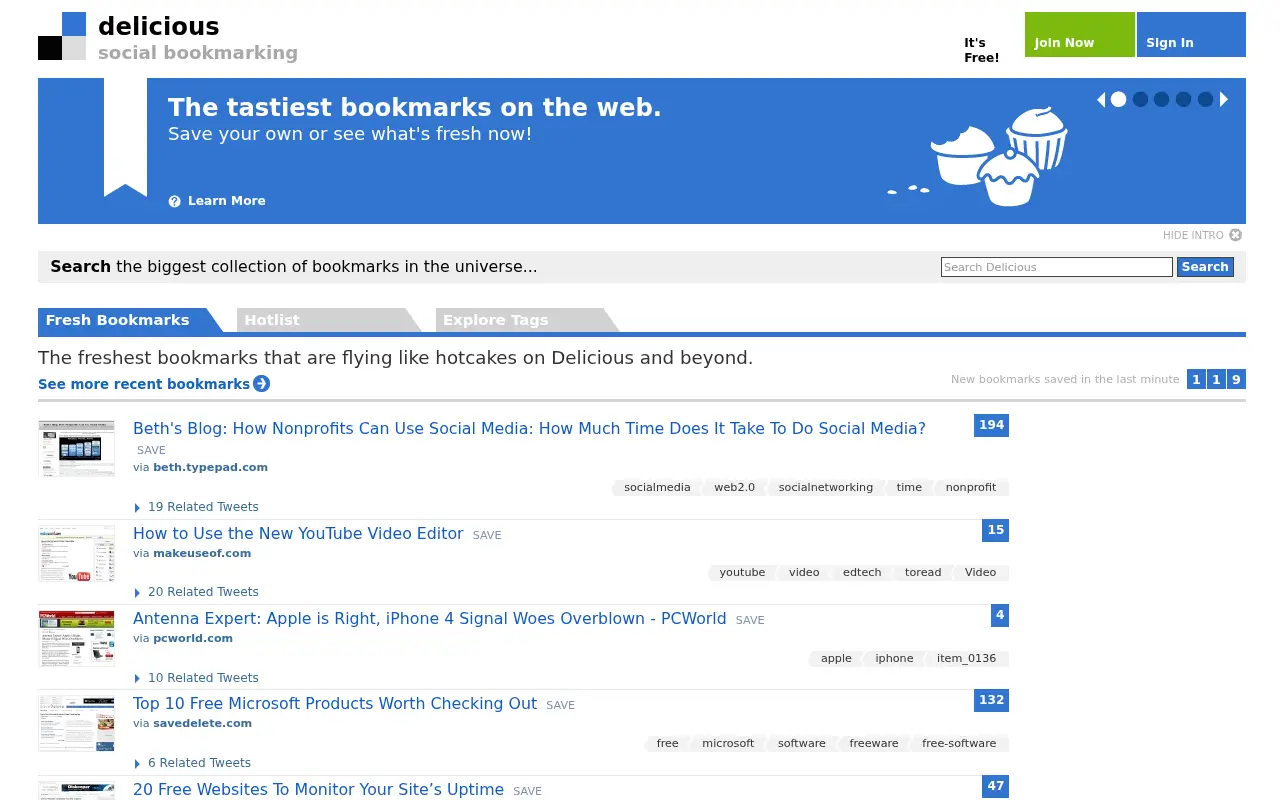Focus the Search Delicious input field

pyautogui.click(x=1057, y=267)
